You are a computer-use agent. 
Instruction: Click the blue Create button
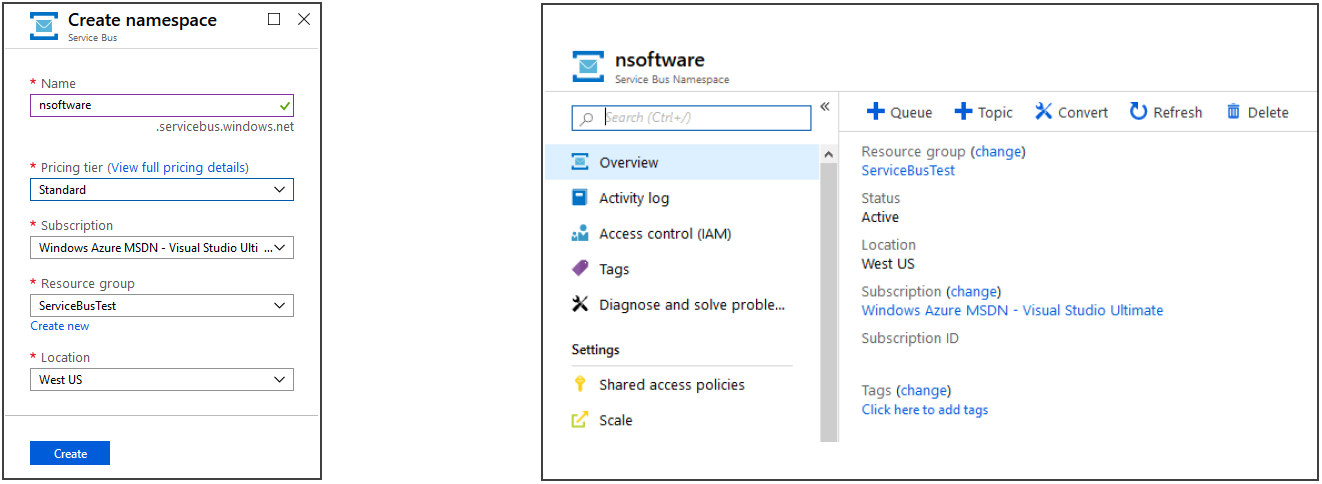click(70, 453)
